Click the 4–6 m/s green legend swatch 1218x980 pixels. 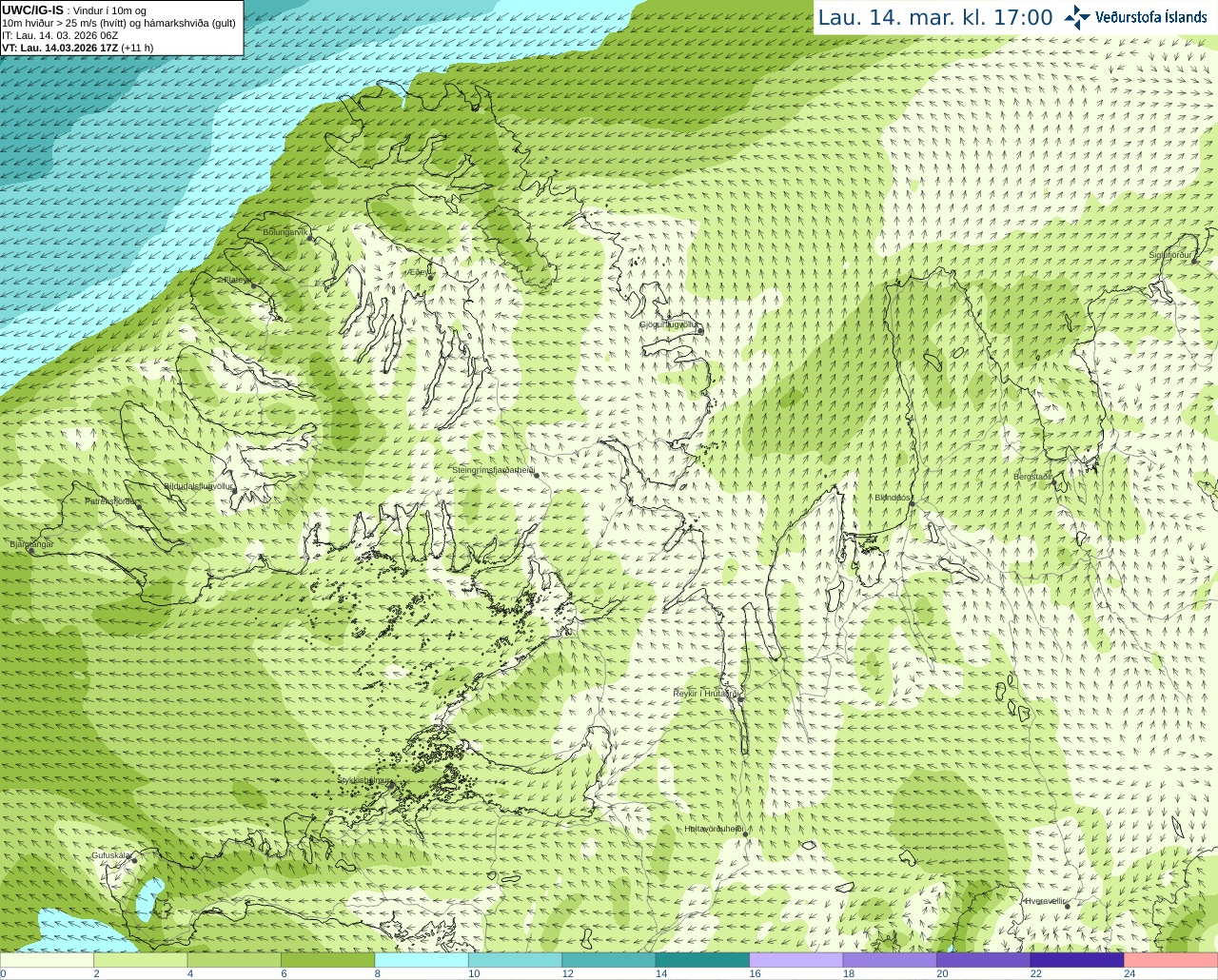234,960
